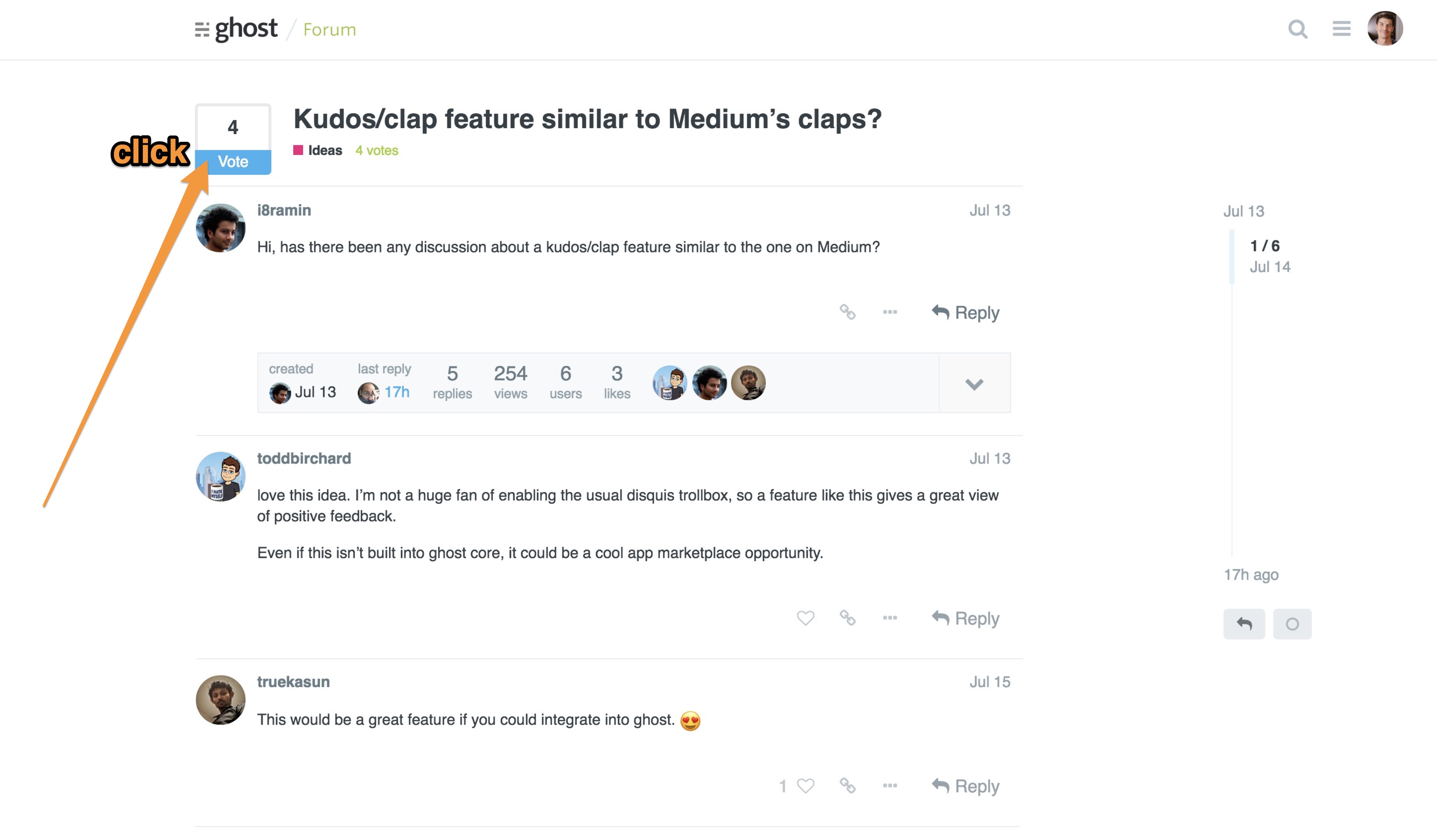The image size is (1437, 840).
Task: Show more actions on i8ramin's post
Action: [x=890, y=312]
